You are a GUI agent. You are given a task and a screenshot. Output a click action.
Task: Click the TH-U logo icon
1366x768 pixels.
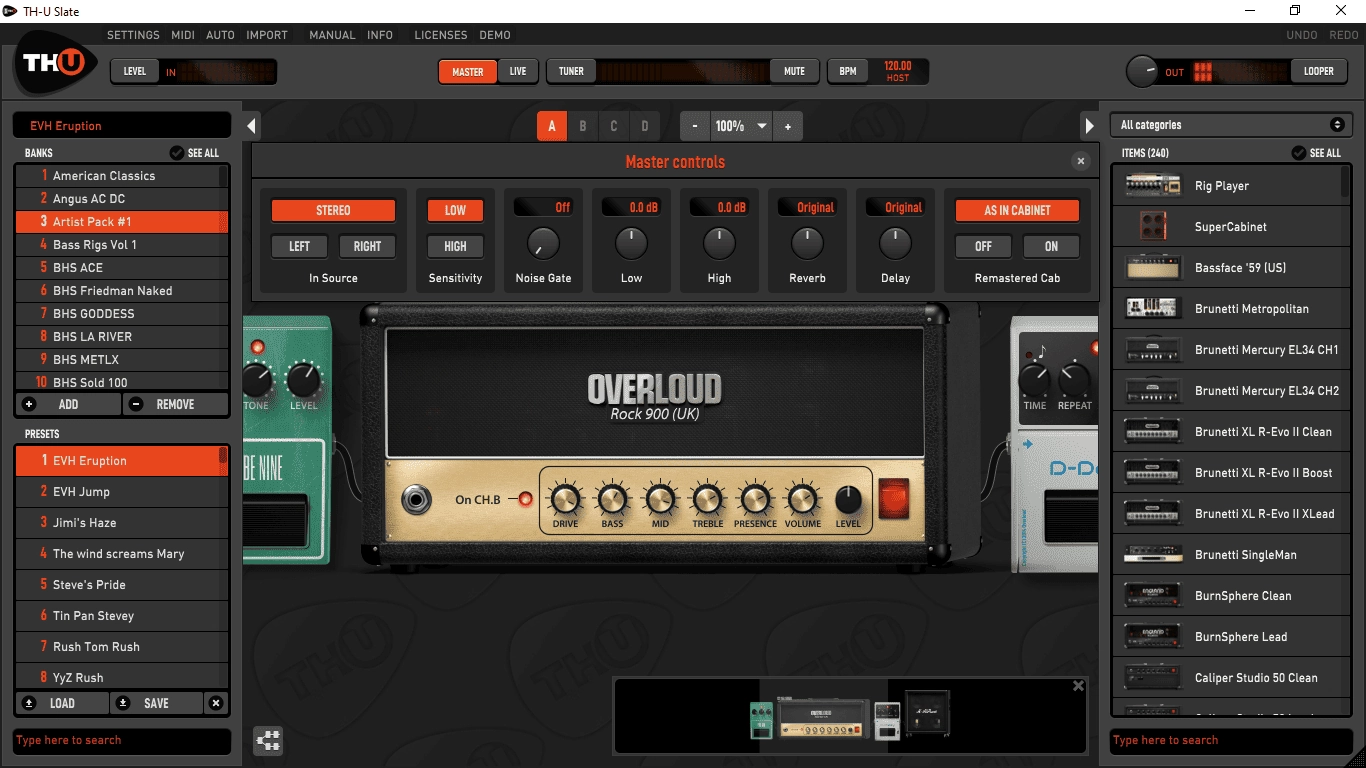(54, 65)
